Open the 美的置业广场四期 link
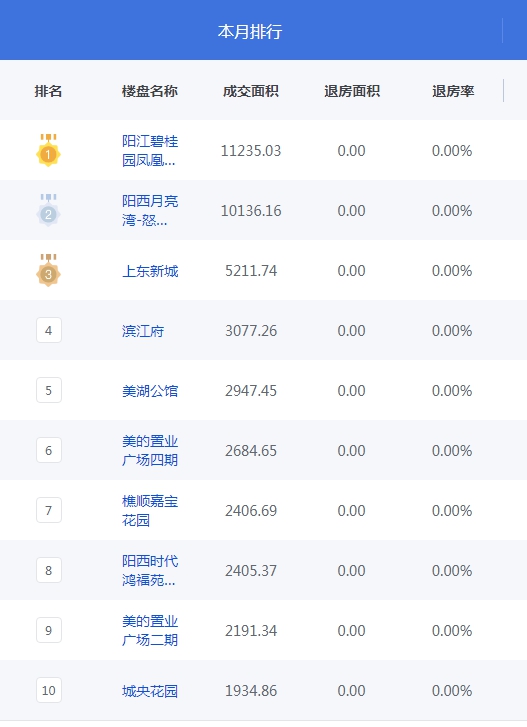The image size is (527, 727). pos(150,450)
